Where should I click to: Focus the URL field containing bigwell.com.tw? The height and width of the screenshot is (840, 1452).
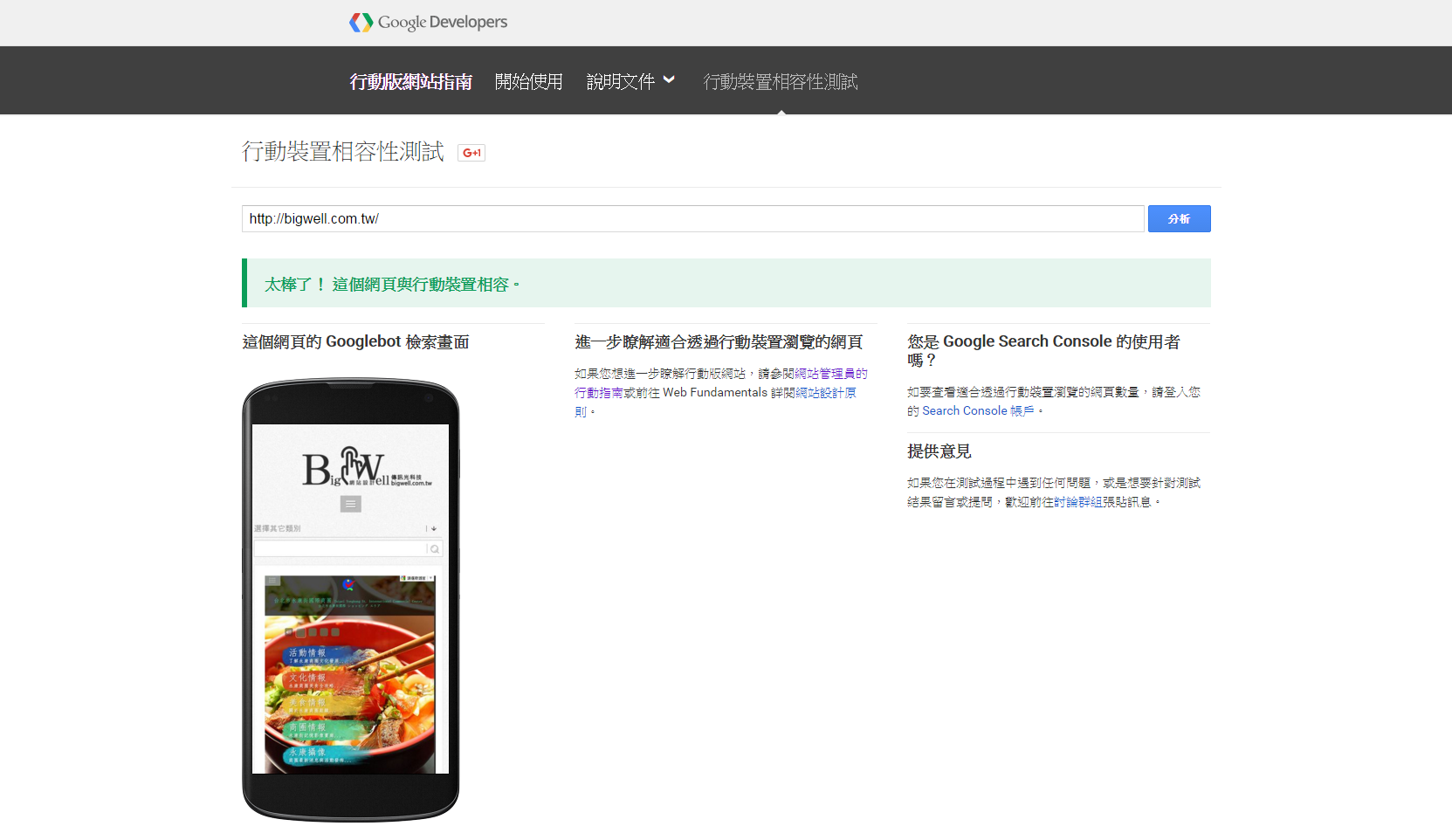pyautogui.click(x=692, y=219)
